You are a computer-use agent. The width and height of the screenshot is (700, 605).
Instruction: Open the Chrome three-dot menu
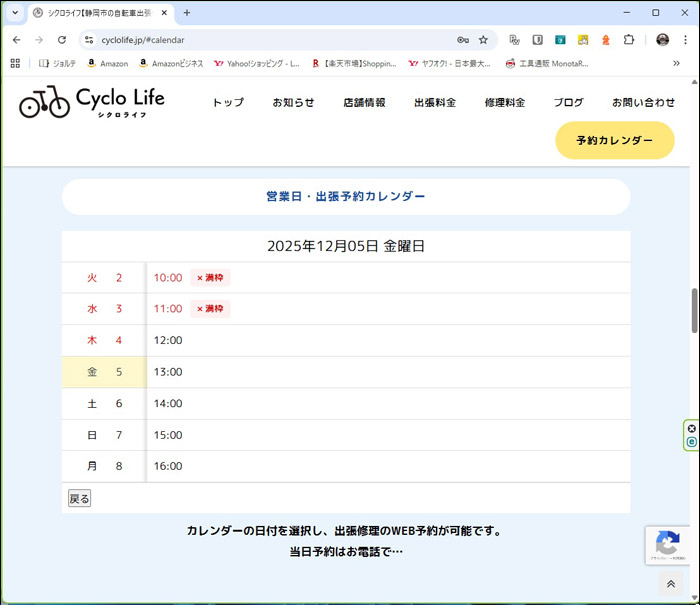684,40
